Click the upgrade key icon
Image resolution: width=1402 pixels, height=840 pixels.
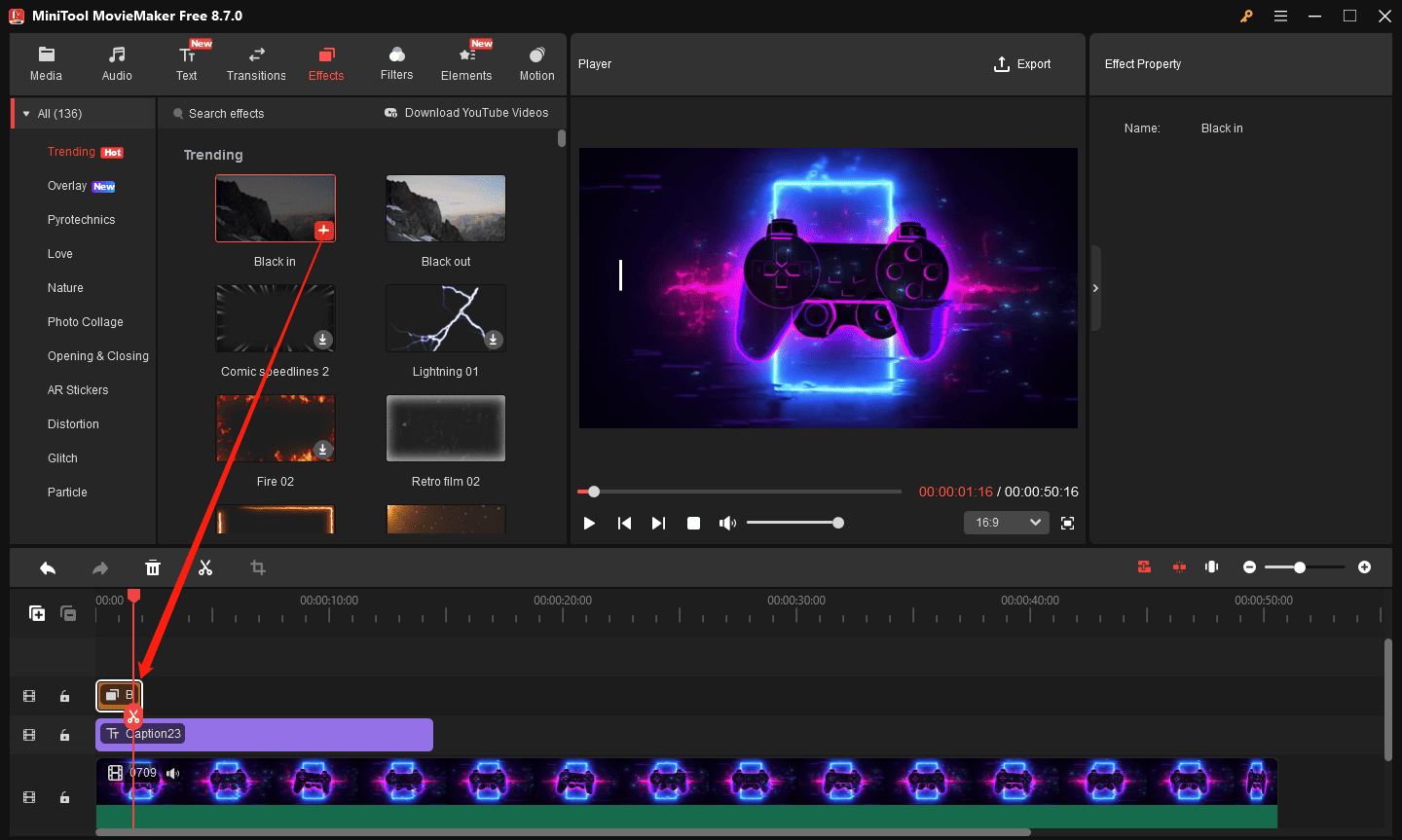(x=1246, y=16)
